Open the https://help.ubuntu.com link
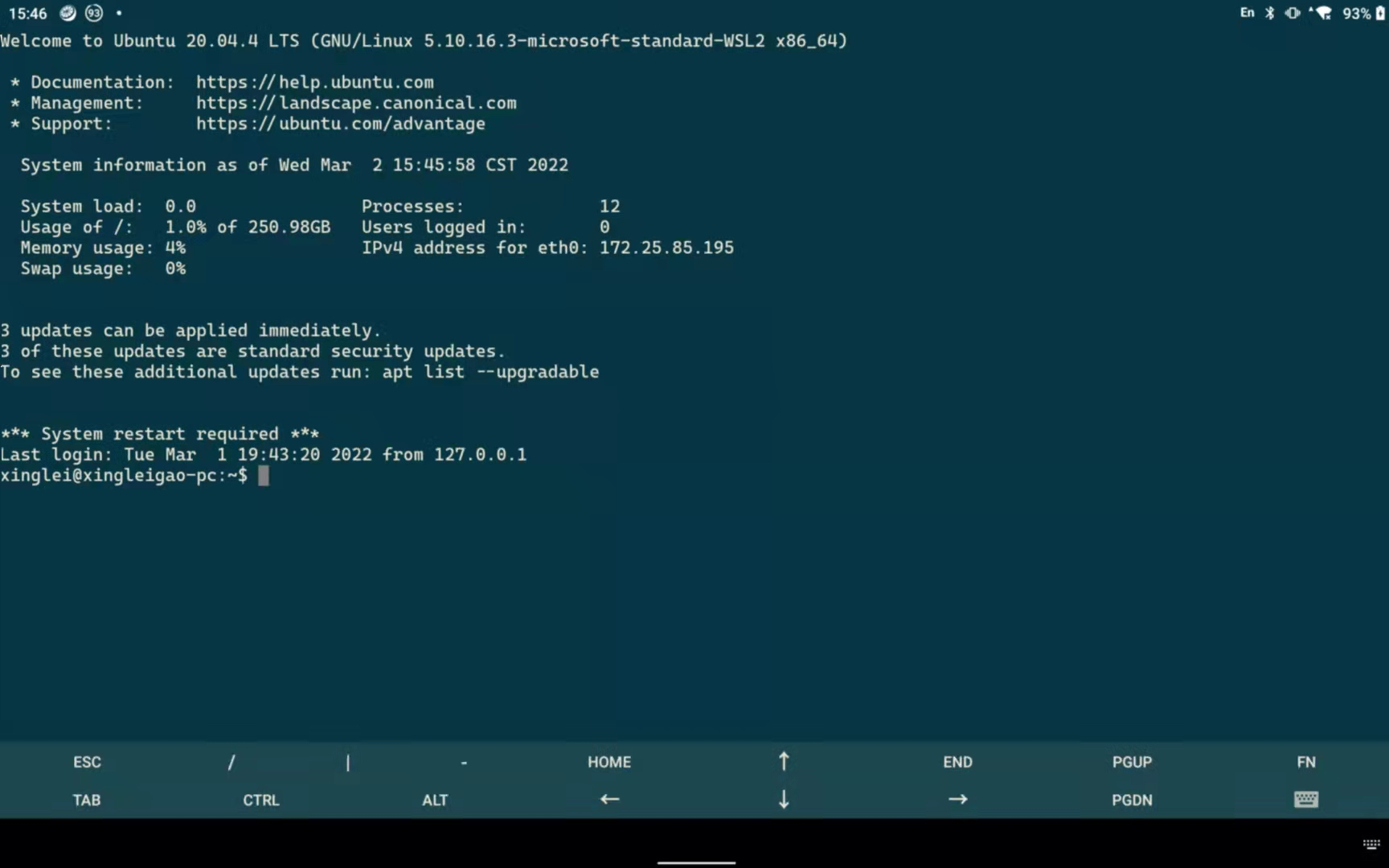1389x868 pixels. [x=315, y=82]
